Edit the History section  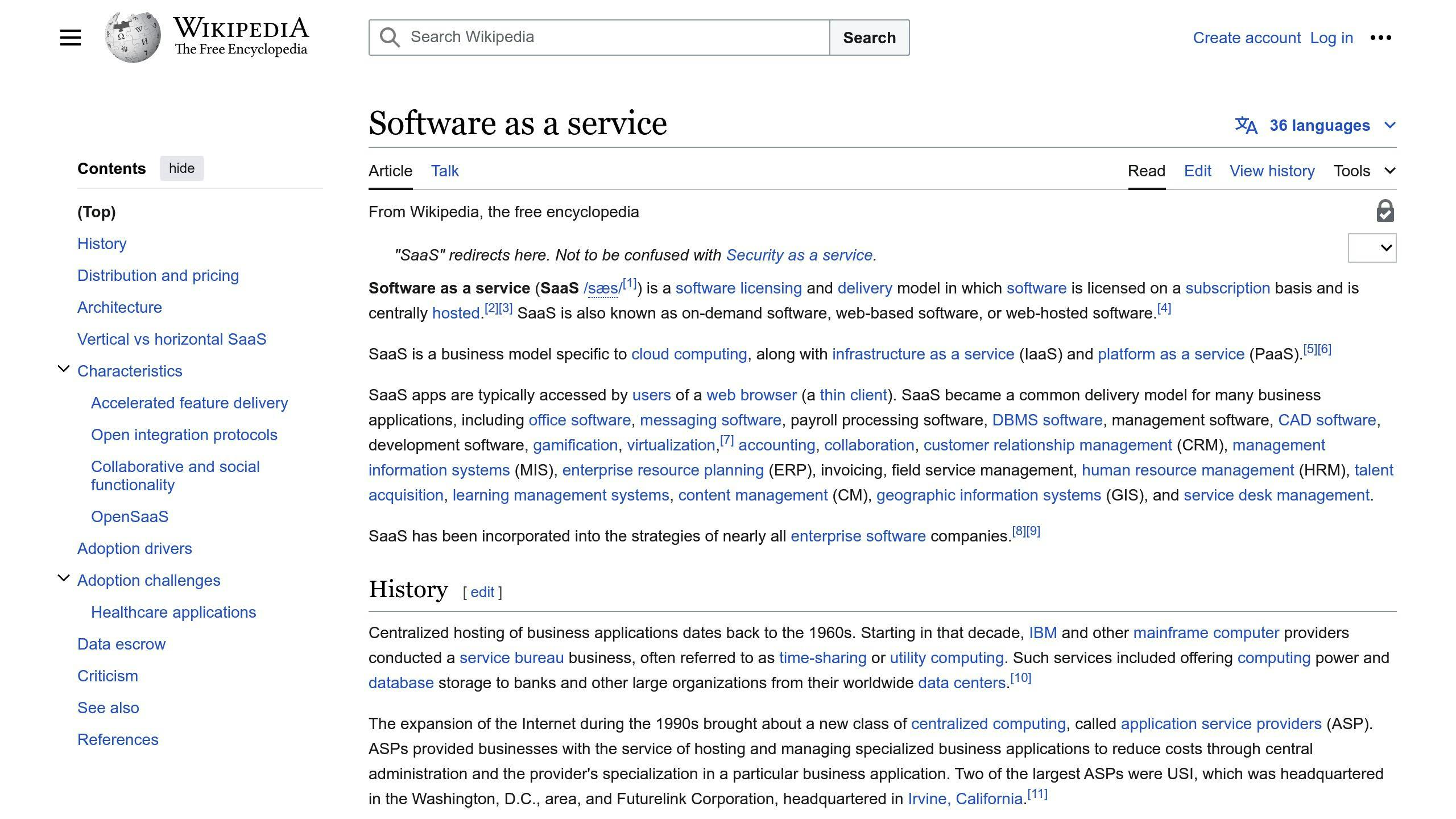pyautogui.click(x=481, y=592)
